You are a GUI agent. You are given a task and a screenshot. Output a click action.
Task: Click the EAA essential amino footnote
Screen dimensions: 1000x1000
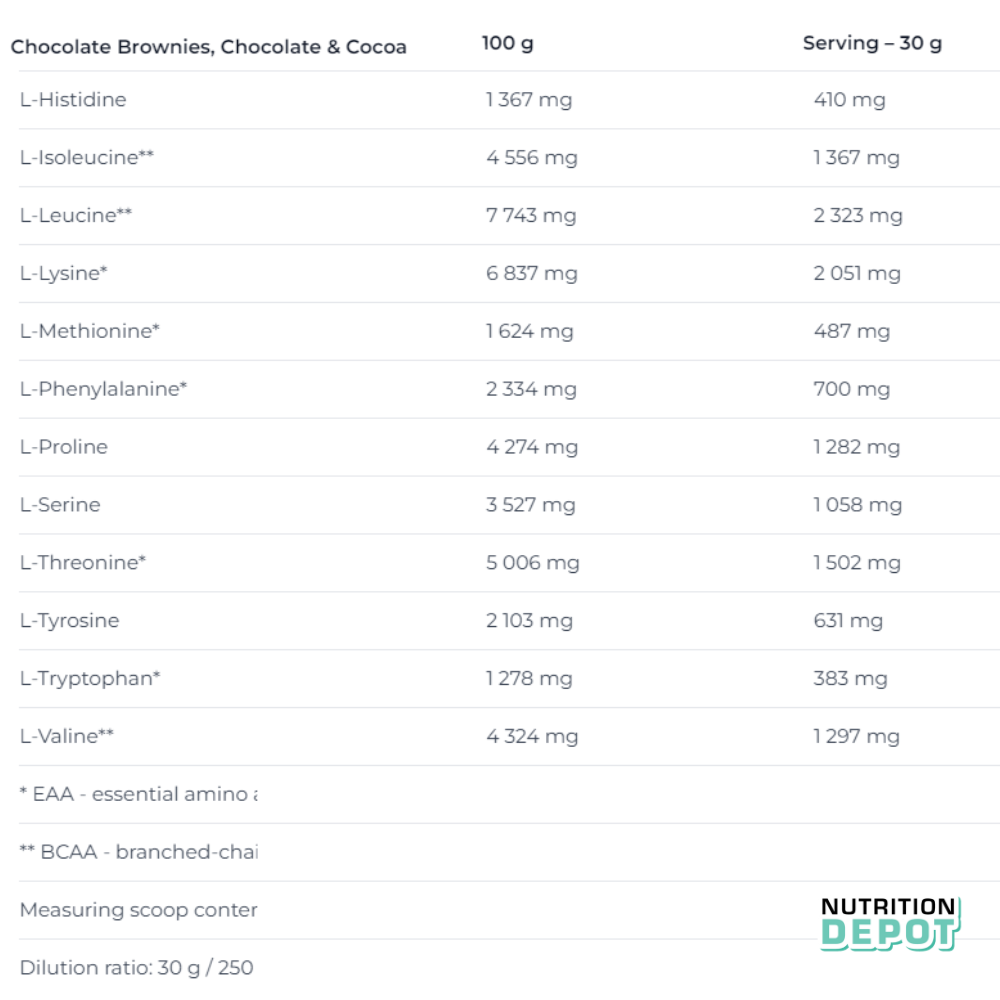[139, 795]
